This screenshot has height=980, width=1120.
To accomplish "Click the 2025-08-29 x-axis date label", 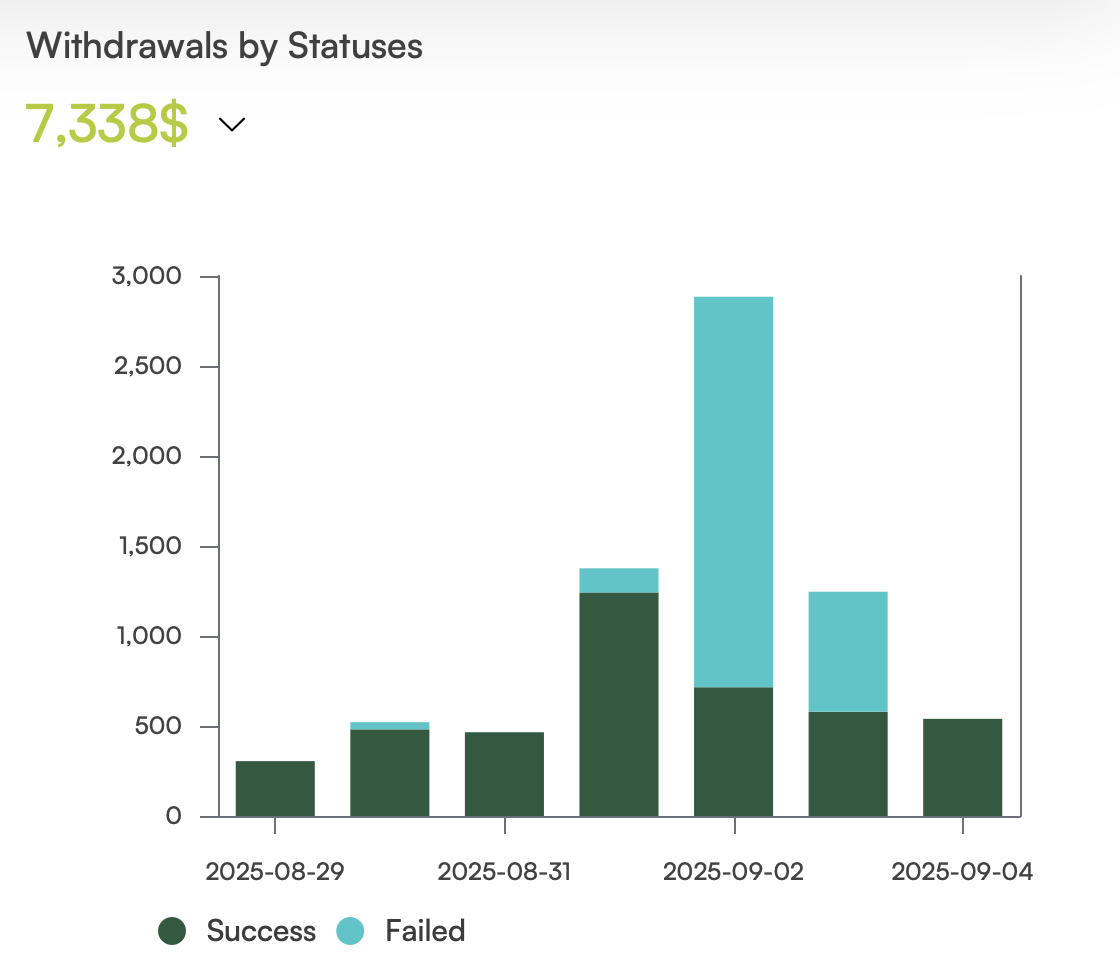I will [275, 871].
